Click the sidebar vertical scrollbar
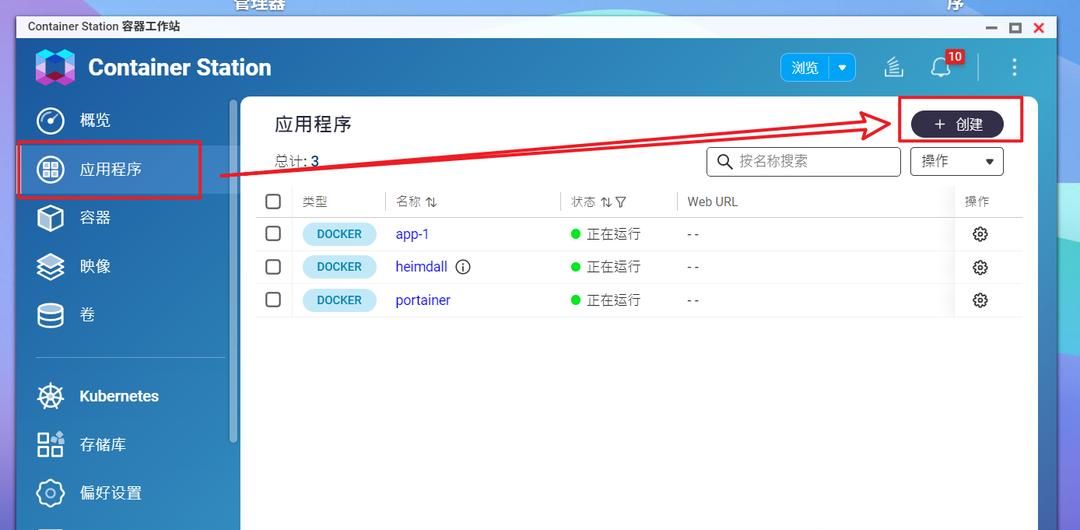This screenshot has height=530, width=1080. [x=233, y=272]
